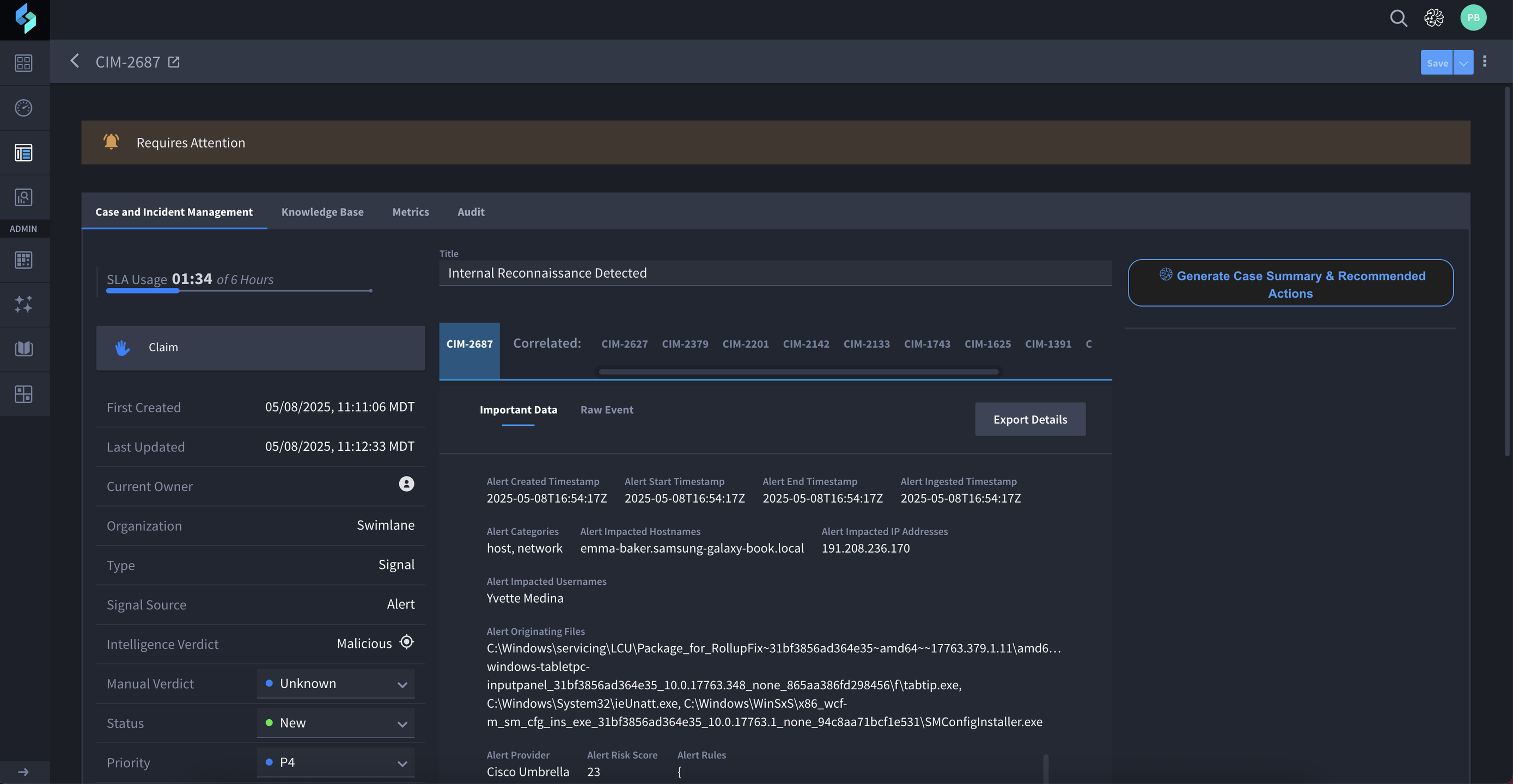Click the Intelligence Verdict target icon
The width and height of the screenshot is (1513, 784).
(x=406, y=642)
